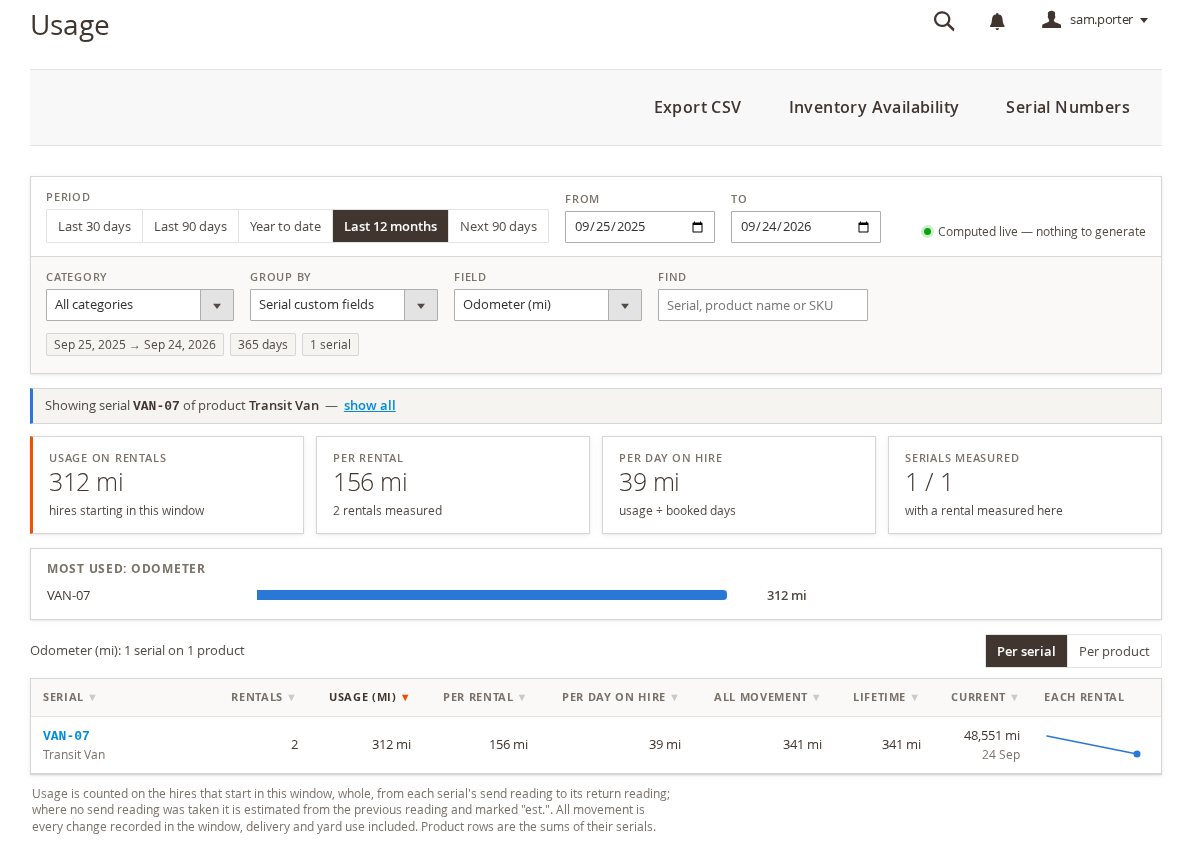1192x841 pixels.
Task: Open the Field dropdown showing Odometer (mi)
Action: tap(547, 305)
